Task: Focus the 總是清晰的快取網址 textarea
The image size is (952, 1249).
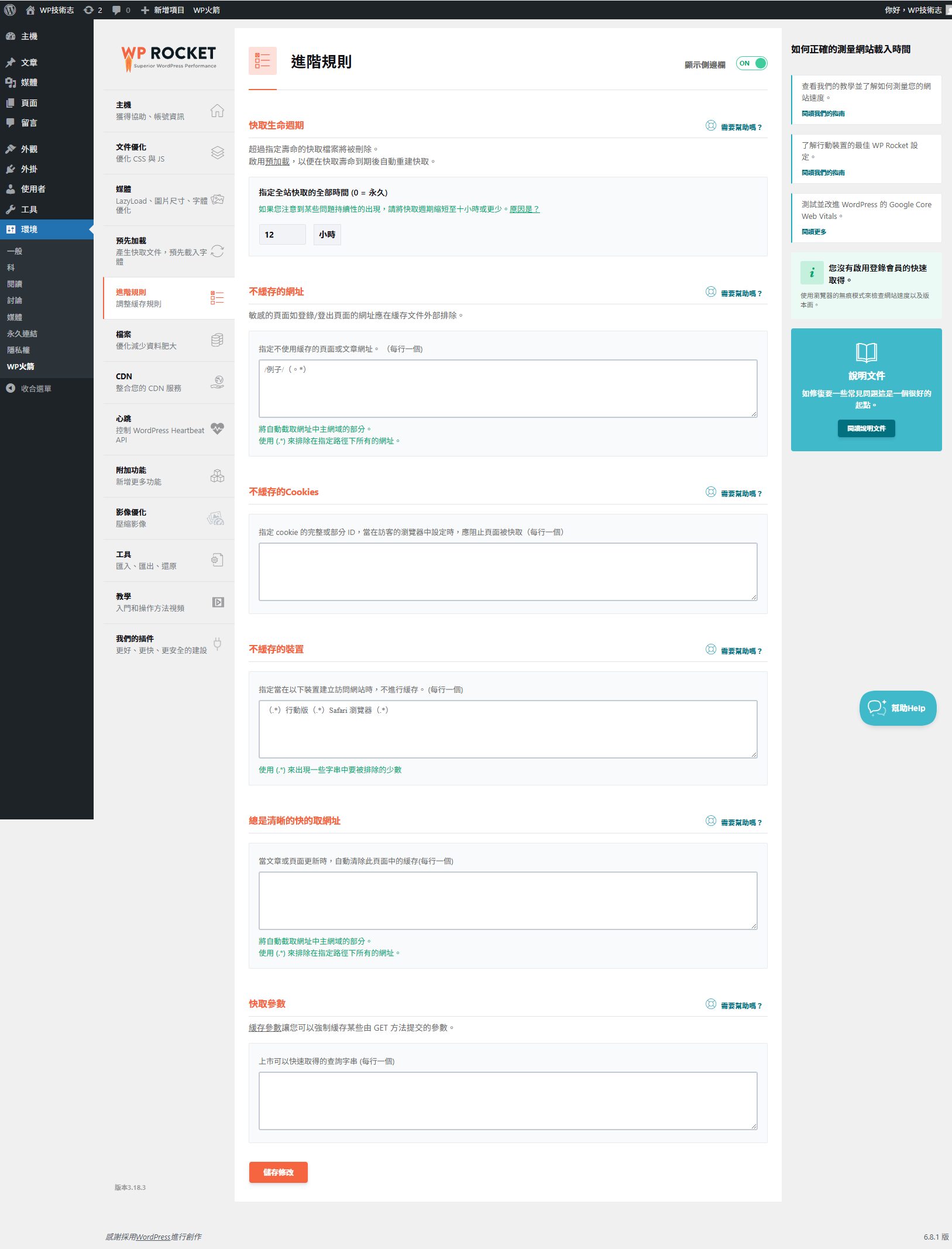Action: [x=508, y=901]
